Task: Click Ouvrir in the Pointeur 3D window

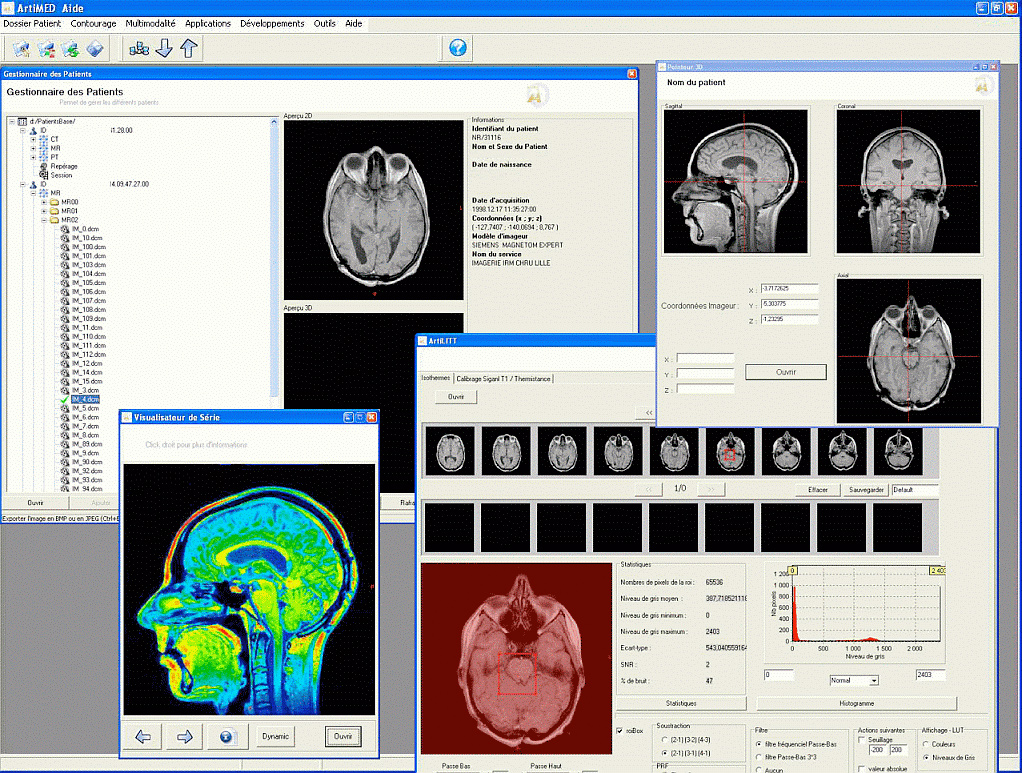Action: point(785,372)
